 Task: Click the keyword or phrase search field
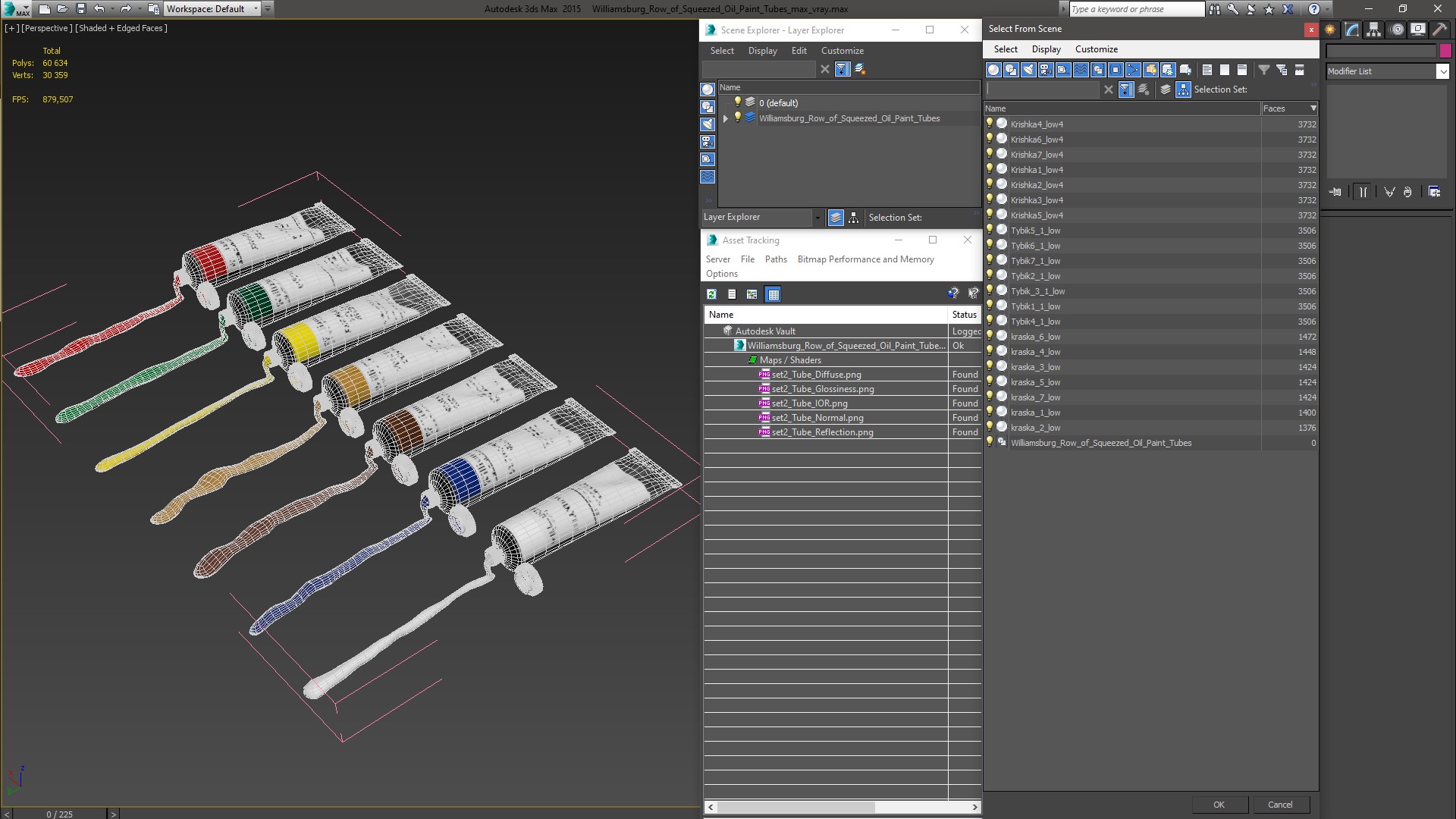1137,9
